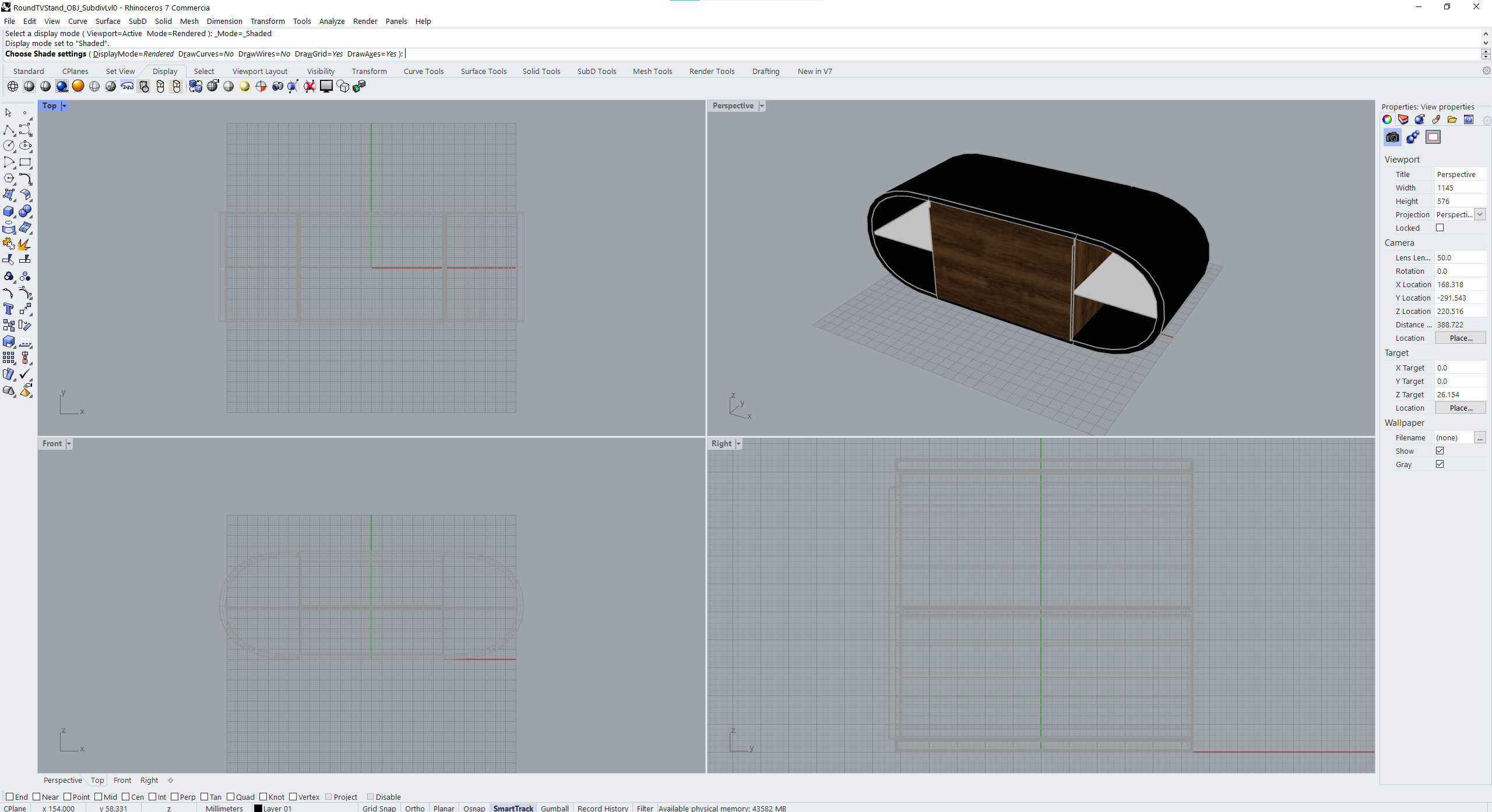Image resolution: width=1492 pixels, height=812 pixels.
Task: Select the Rendered viewport blue sphere icon
Action: click(62, 86)
